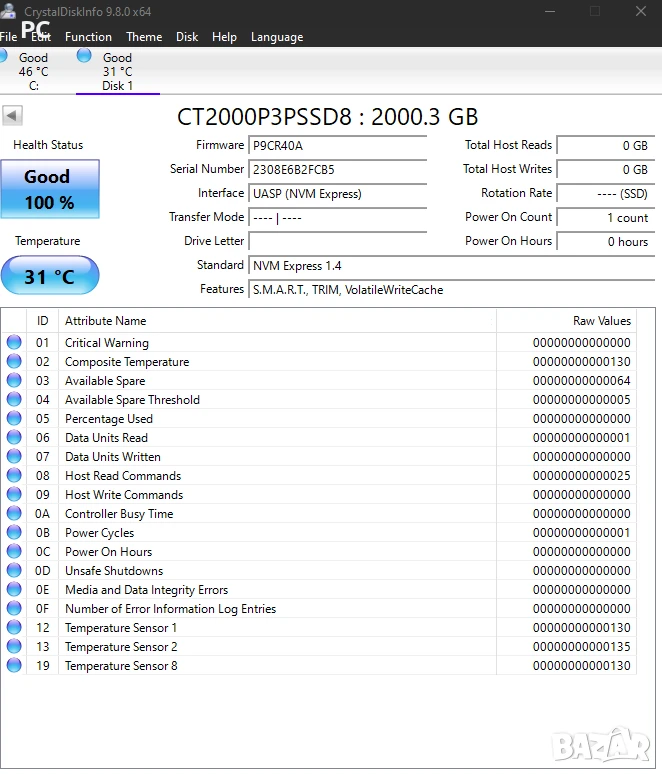Click status circle for Temperature Sensor 2

pyautogui.click(x=14, y=646)
